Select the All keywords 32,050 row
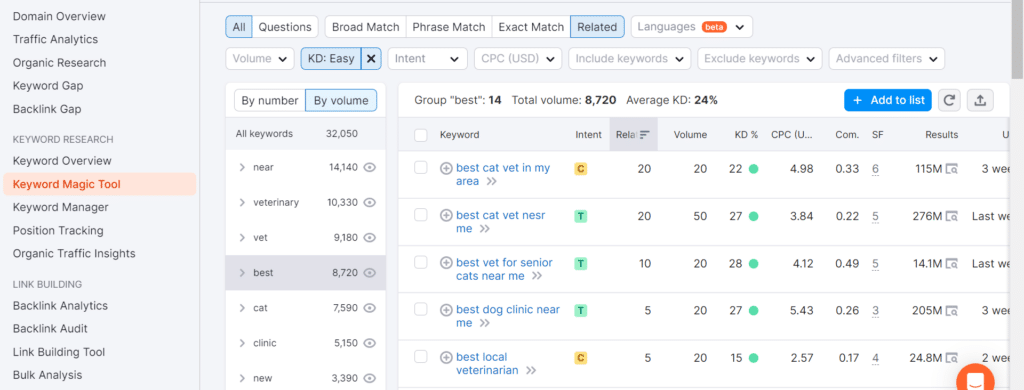Screen dimensions: 1024x390 (305, 134)
